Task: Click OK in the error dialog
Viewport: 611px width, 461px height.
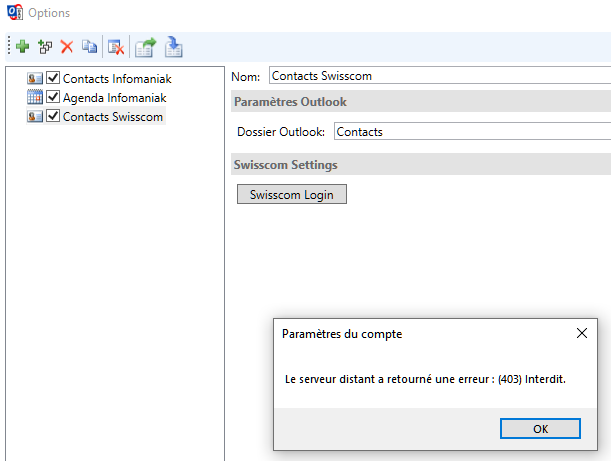Action: pyautogui.click(x=540, y=428)
